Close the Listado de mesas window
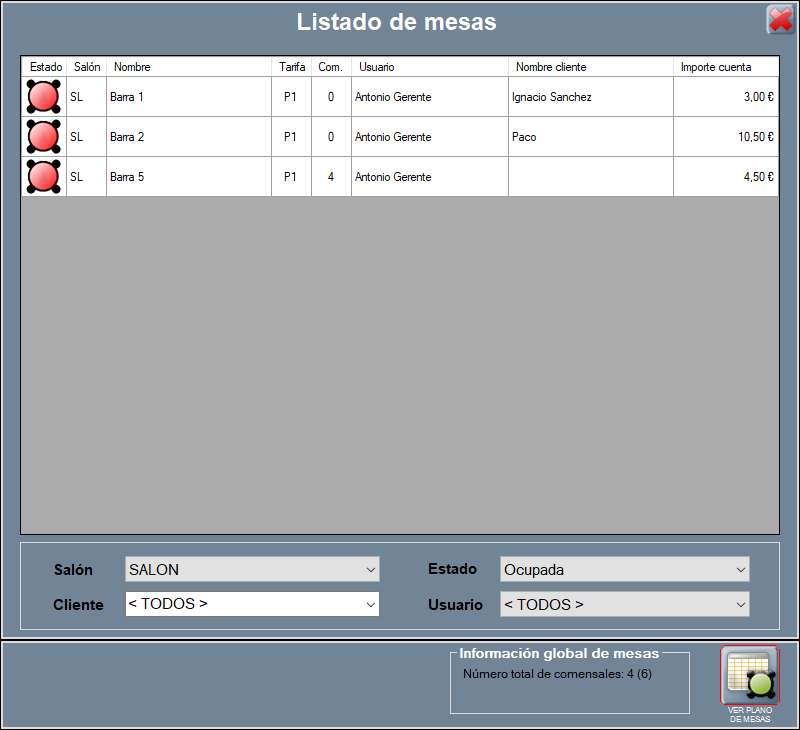The height and width of the screenshot is (730, 800). [780, 20]
